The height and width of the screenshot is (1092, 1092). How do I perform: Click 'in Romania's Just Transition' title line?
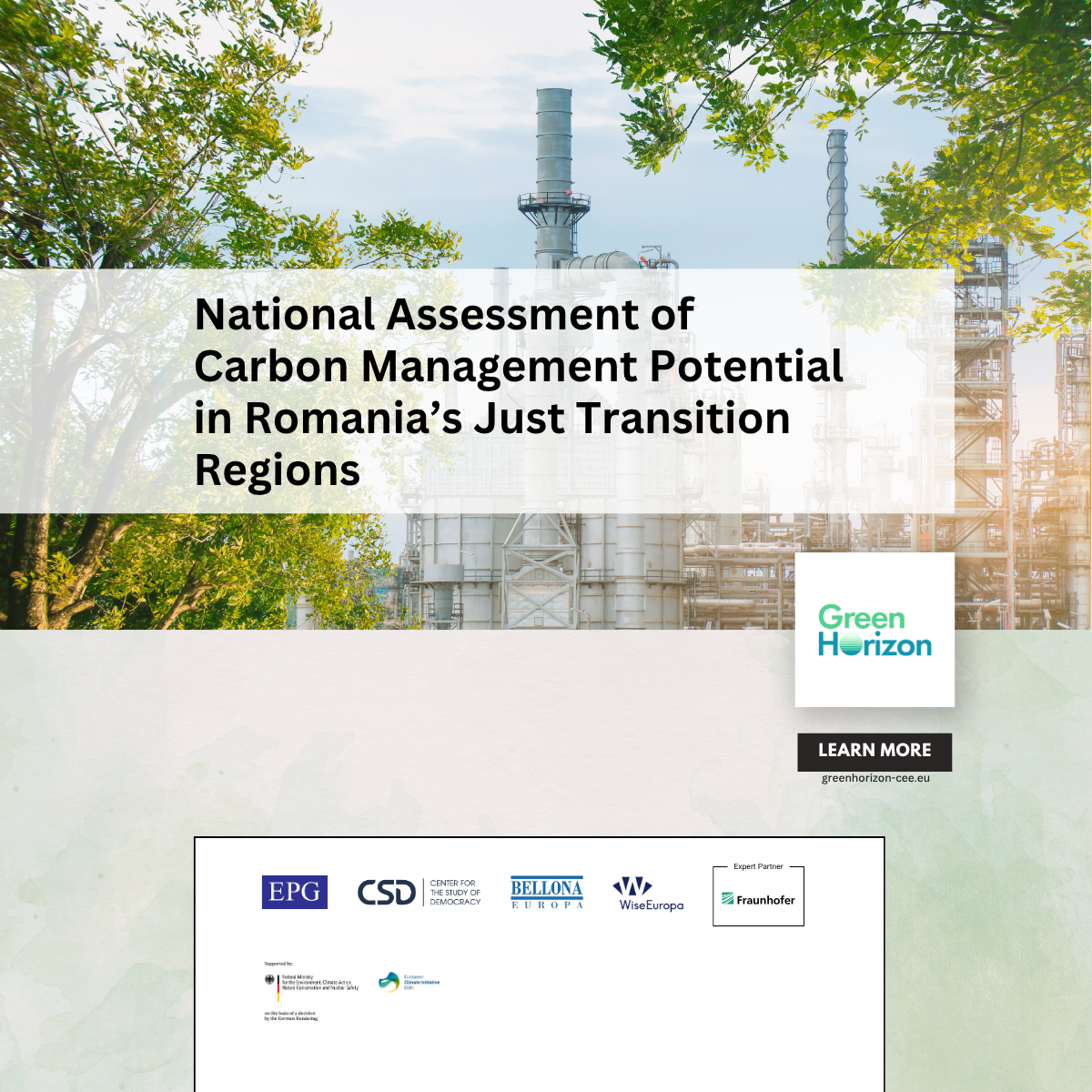point(491,419)
